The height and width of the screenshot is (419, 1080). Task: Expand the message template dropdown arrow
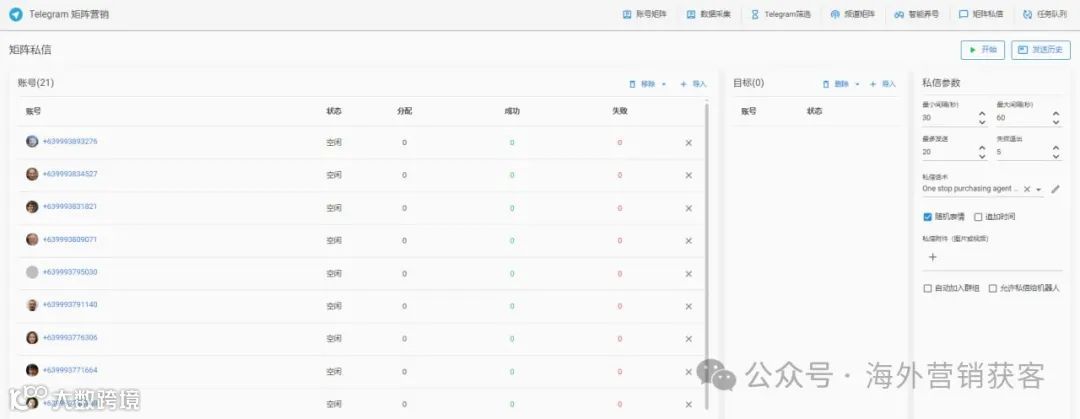click(x=1039, y=189)
